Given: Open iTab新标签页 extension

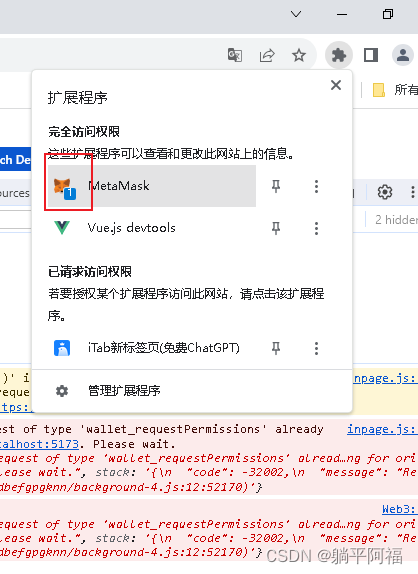Looking at the screenshot, I should (152, 348).
